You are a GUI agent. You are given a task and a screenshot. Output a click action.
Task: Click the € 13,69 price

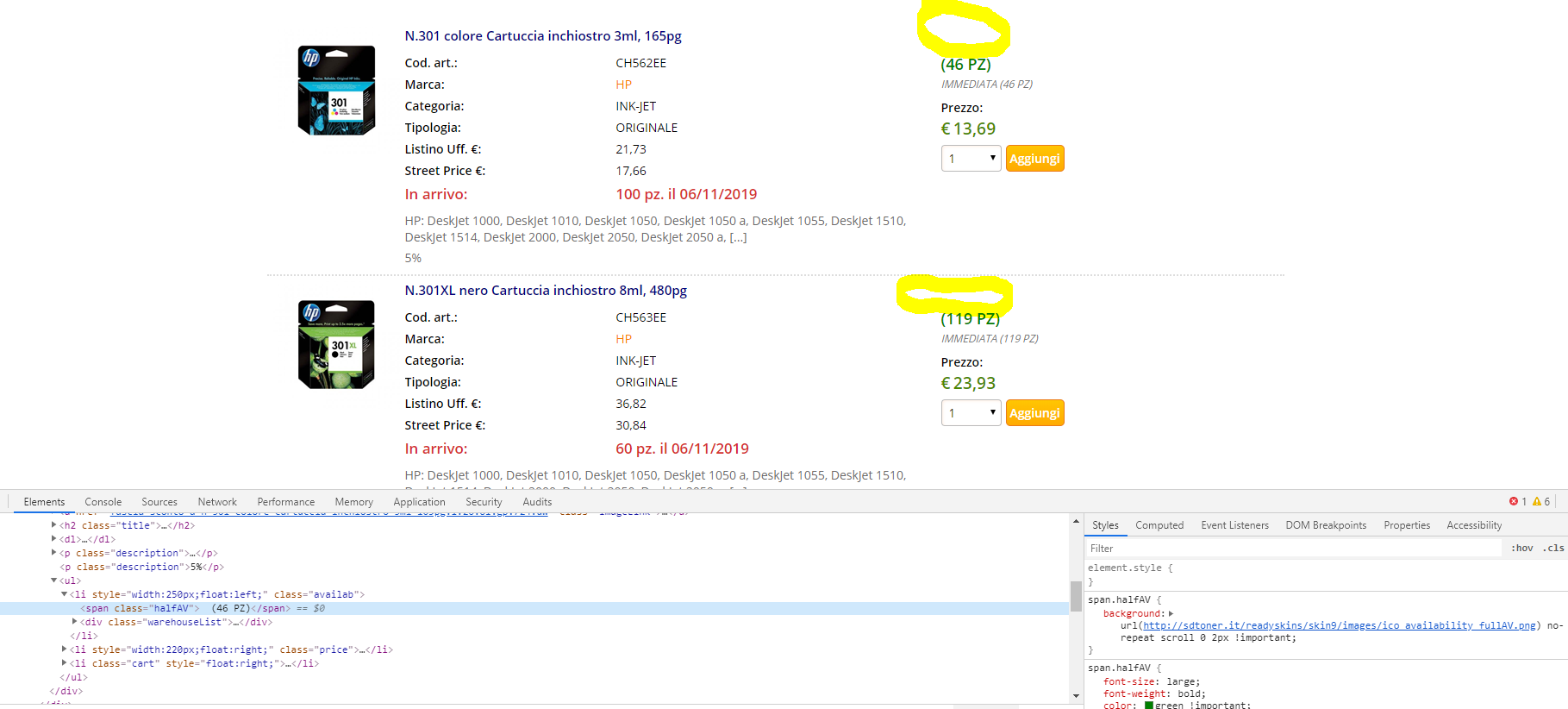point(968,129)
